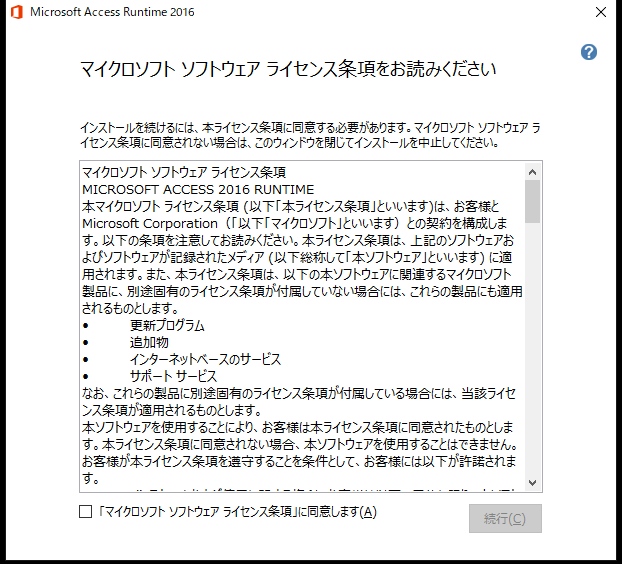622x564 pixels.
Task: Click the text 'MICROSOFT ACCESS 2016 RUNTIME'
Action: click(x=198, y=190)
